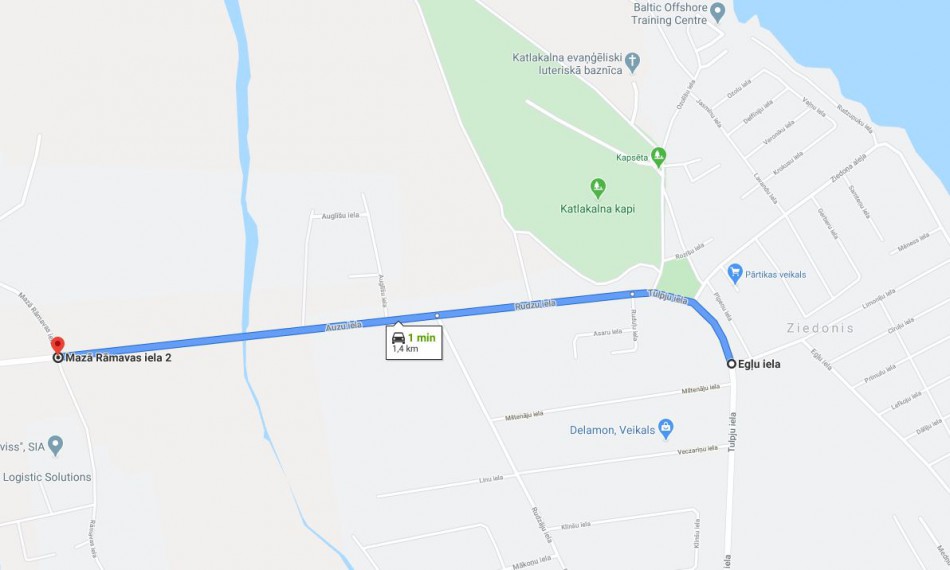Click the blue route line at Rudzu iela
The height and width of the screenshot is (570, 950).
coord(535,305)
